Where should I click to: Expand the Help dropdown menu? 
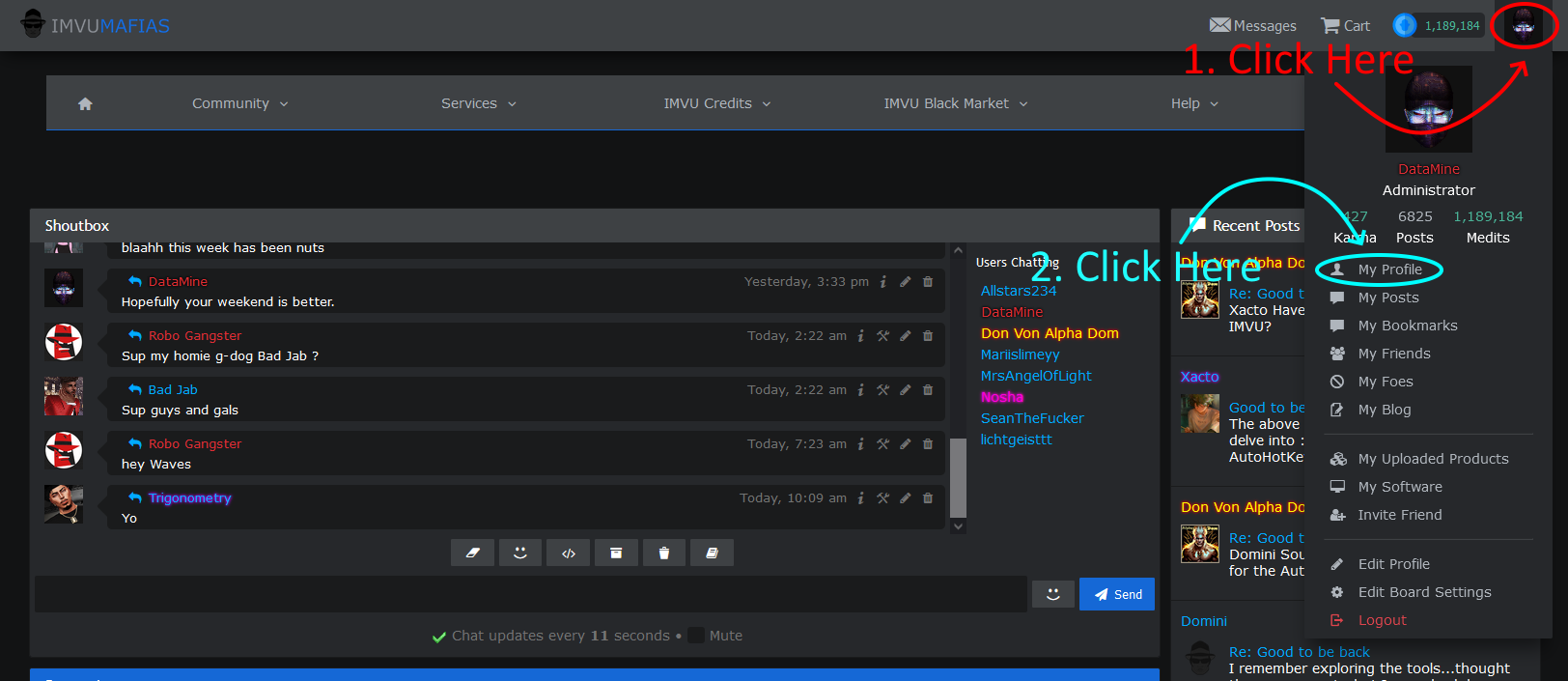pyautogui.click(x=1194, y=103)
